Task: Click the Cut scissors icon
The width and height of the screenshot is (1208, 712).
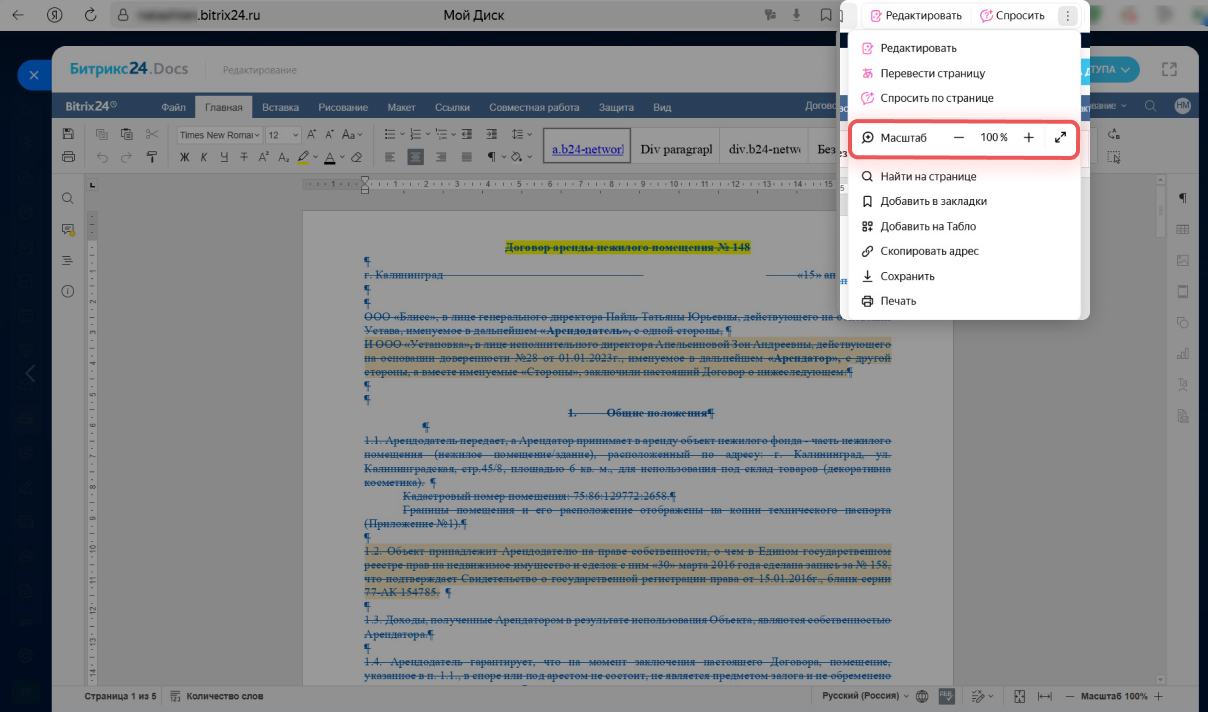Action: 152,134
